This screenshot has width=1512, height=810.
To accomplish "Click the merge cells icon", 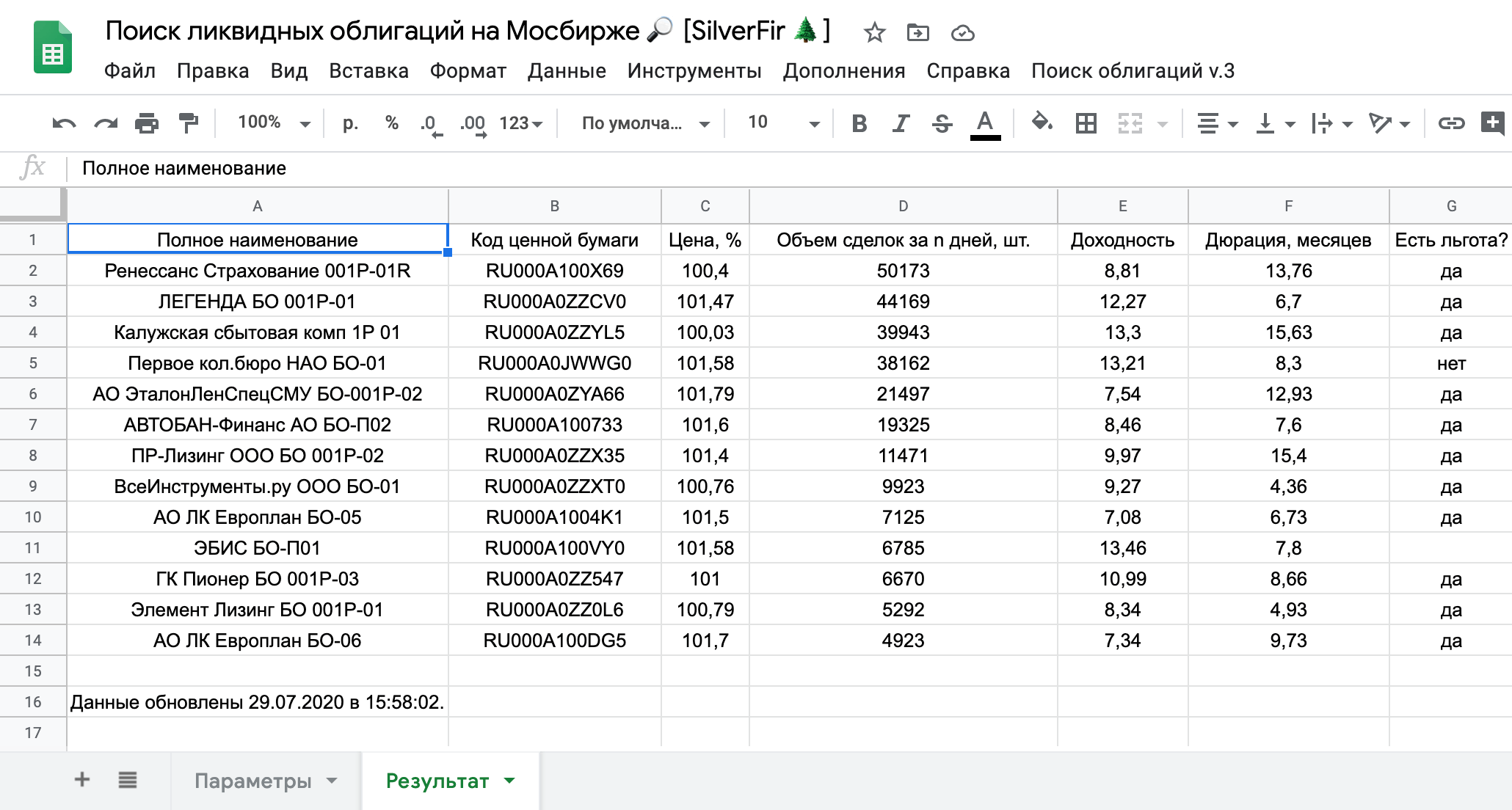I will click(x=1130, y=123).
